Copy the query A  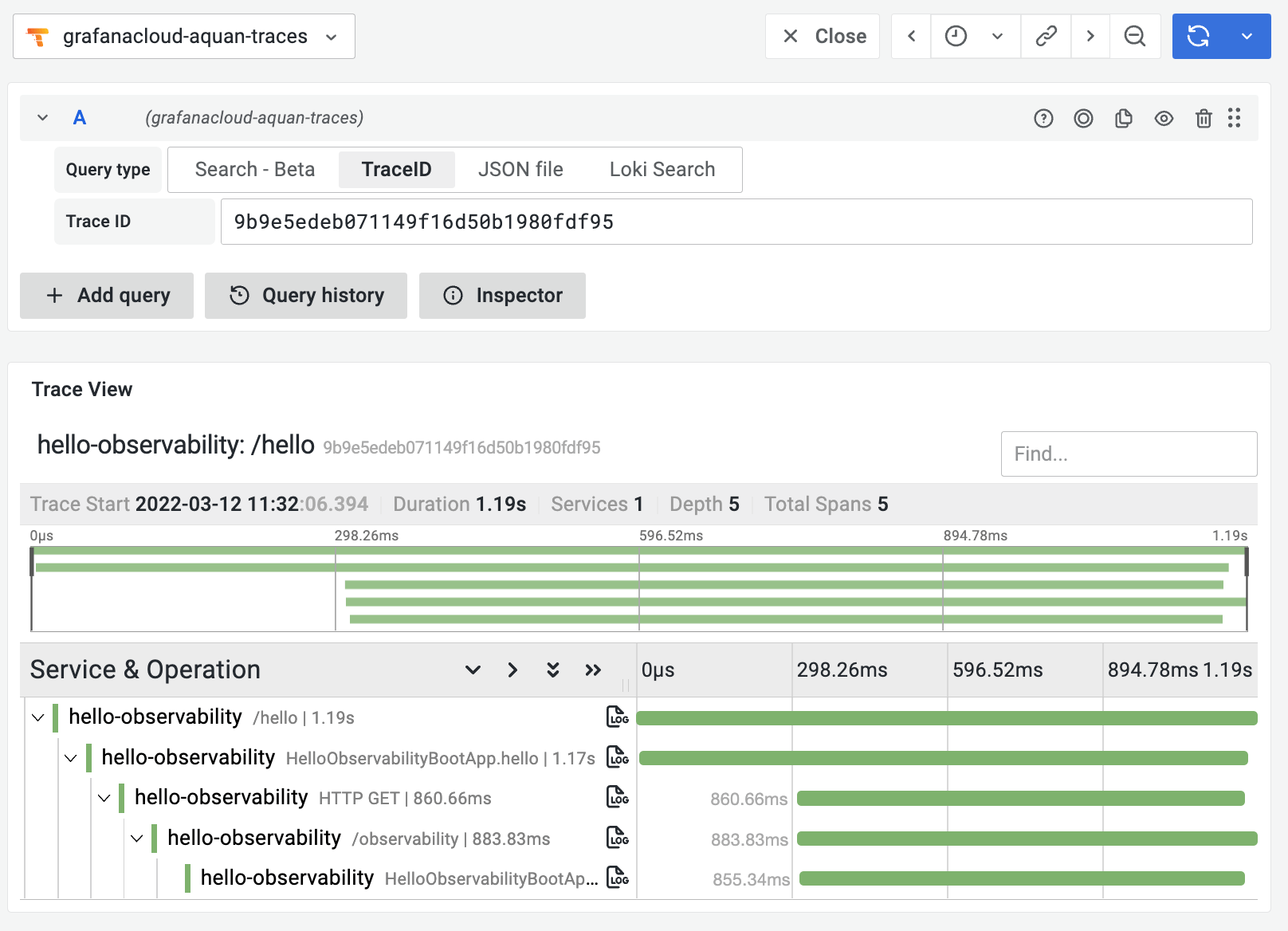[x=1124, y=118]
